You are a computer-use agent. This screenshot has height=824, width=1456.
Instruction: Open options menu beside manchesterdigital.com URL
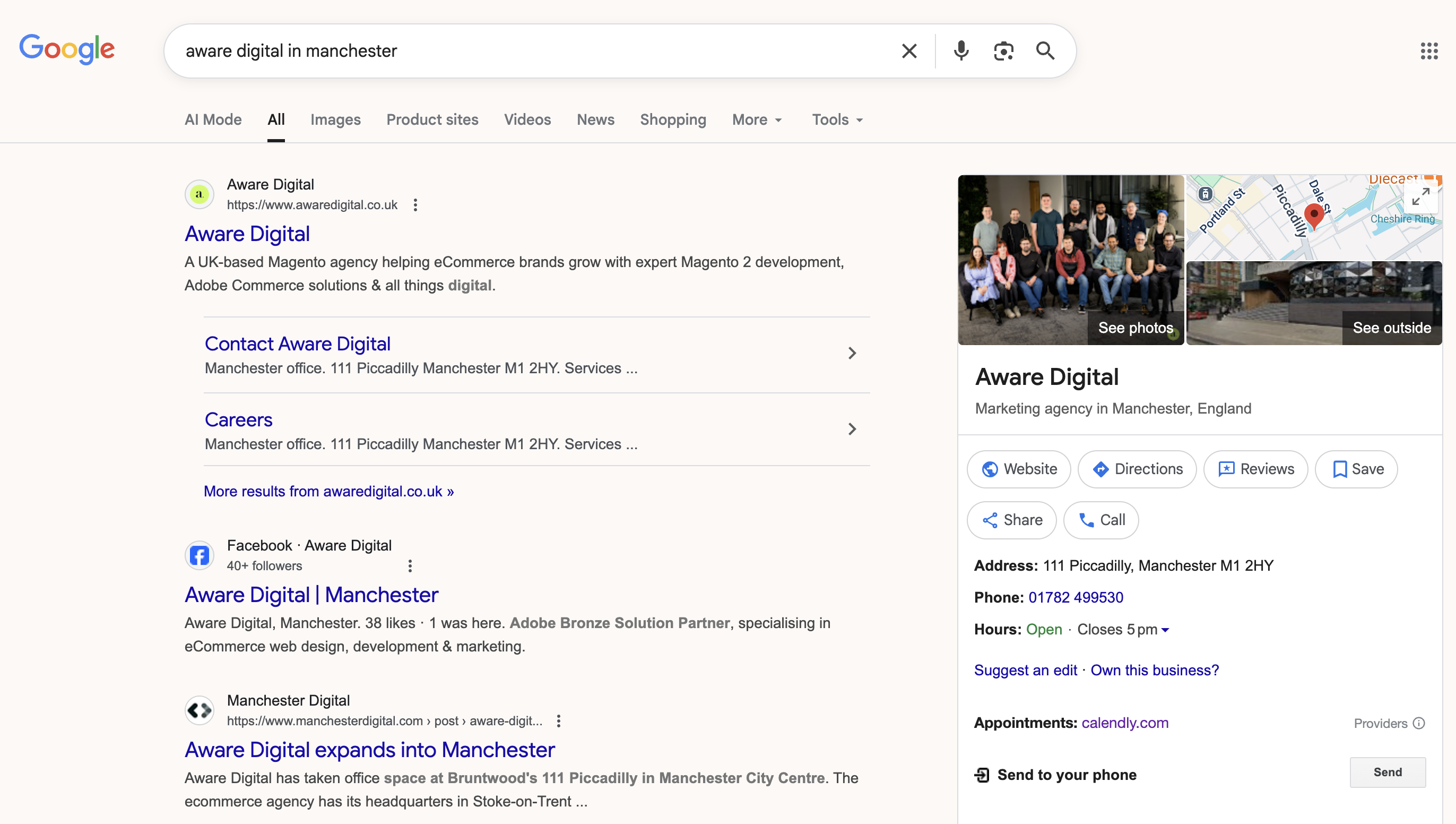point(559,720)
